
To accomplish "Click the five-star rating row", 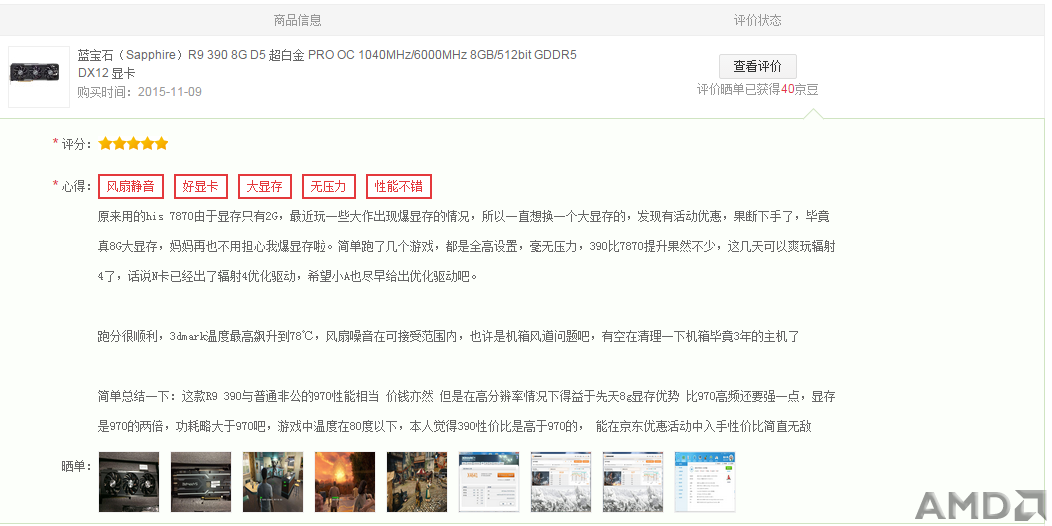I will [x=134, y=144].
